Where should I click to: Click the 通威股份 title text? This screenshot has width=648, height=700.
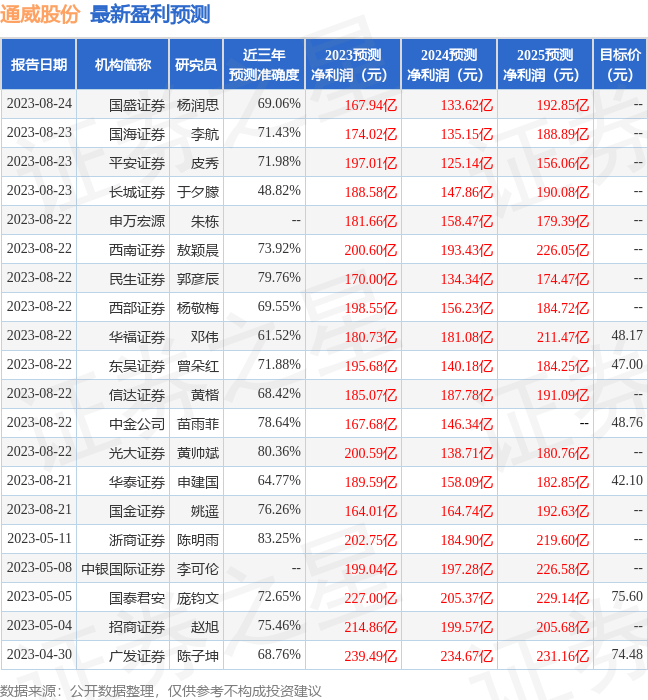click(x=40, y=14)
